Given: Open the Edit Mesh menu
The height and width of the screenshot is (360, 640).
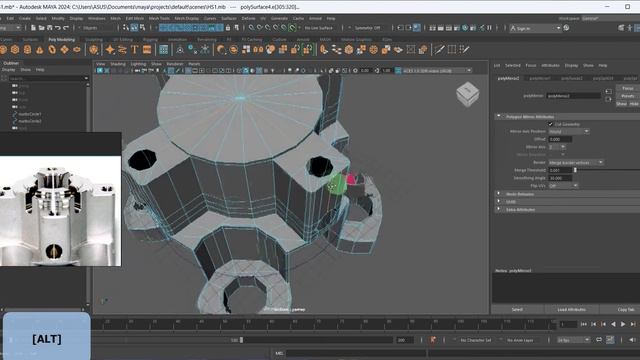Looking at the screenshot, I should coord(134,18).
